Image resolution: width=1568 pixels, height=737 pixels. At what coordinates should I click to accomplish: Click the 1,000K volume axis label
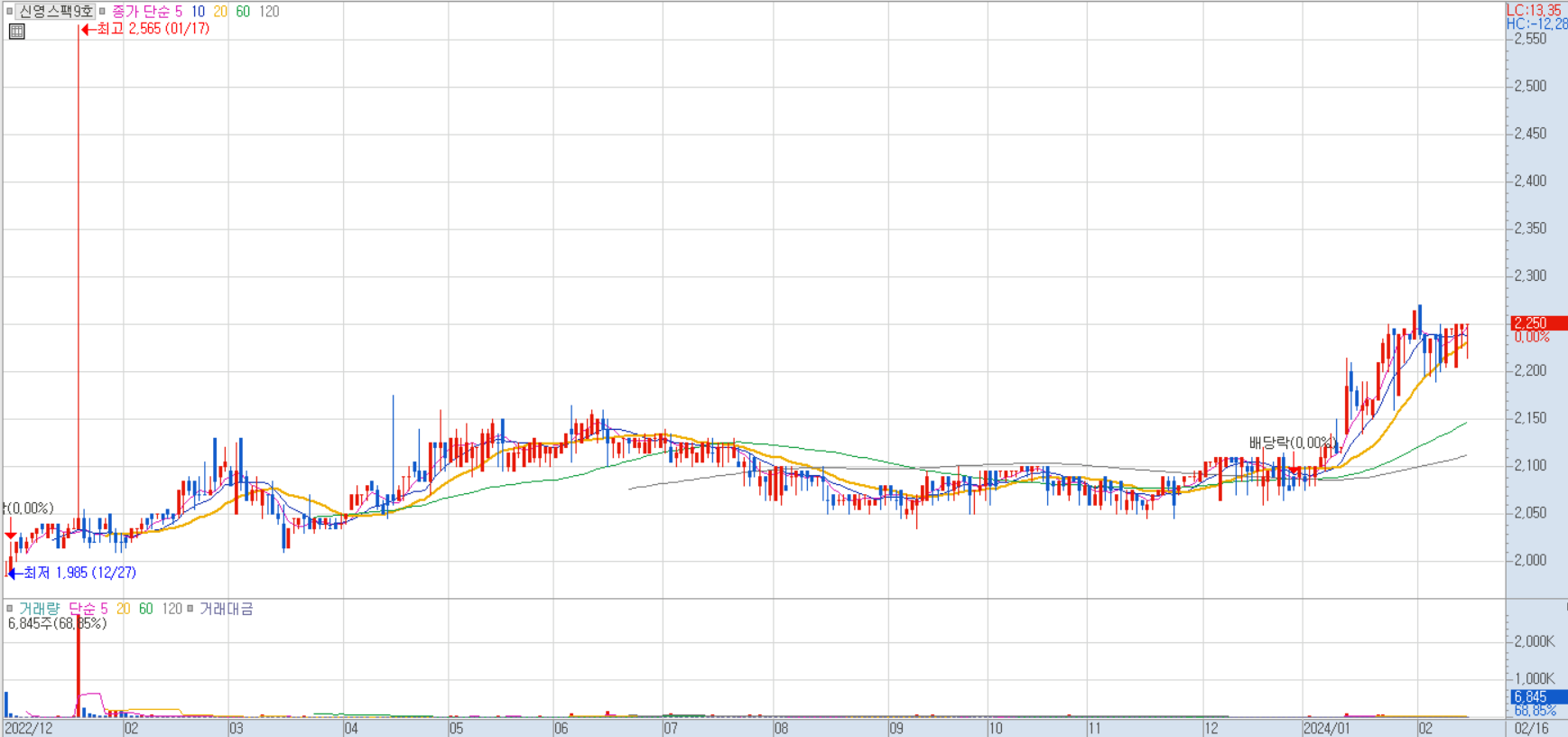1535,678
